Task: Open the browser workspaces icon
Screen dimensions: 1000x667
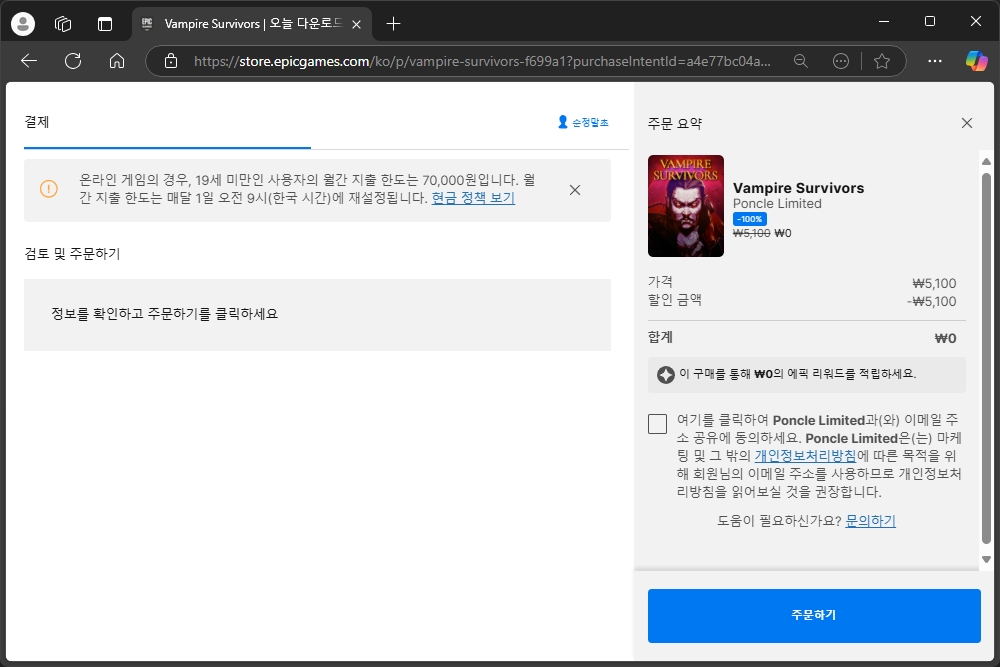Action: (x=63, y=24)
